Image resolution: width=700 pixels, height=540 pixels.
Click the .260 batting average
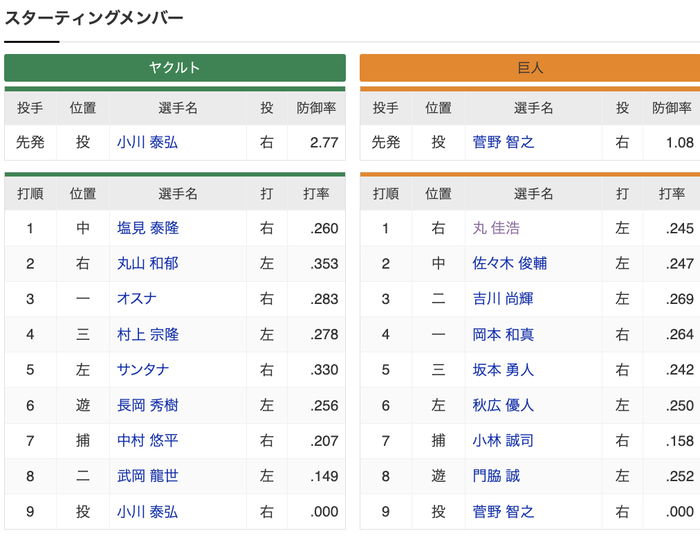pyautogui.click(x=324, y=228)
